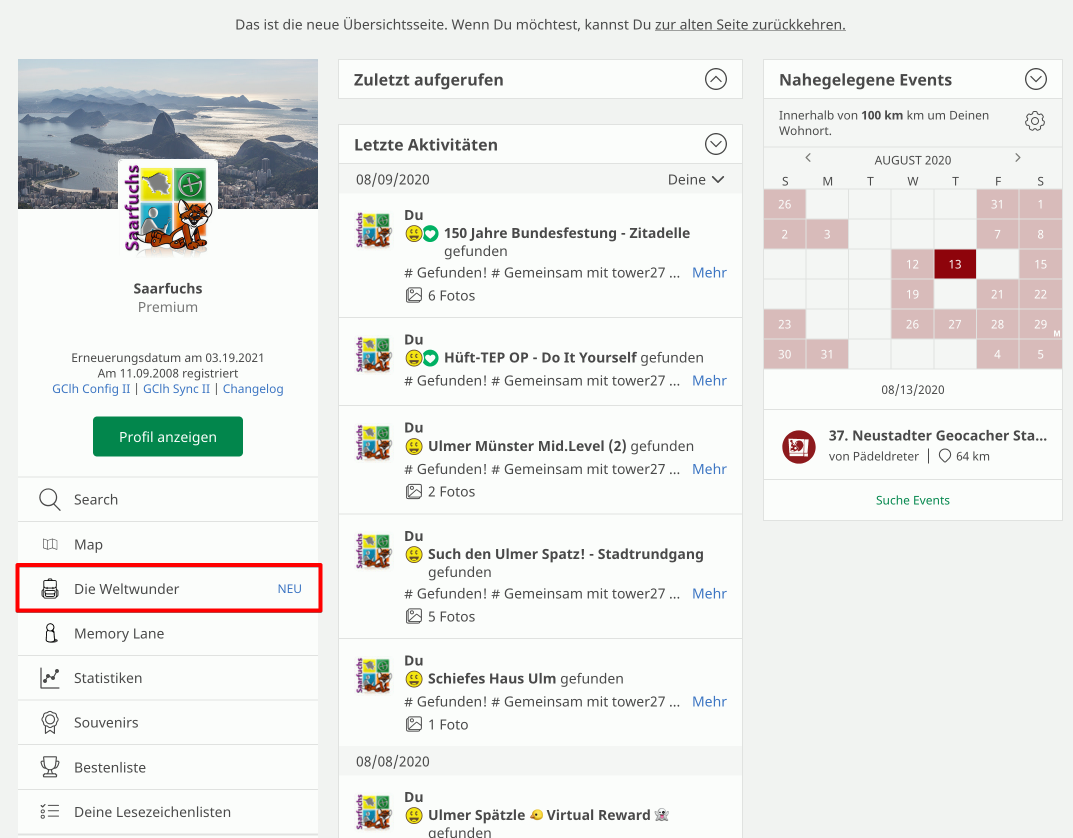
Task: Open cache Schiefes Haus Ulm
Action: pyautogui.click(x=491, y=679)
